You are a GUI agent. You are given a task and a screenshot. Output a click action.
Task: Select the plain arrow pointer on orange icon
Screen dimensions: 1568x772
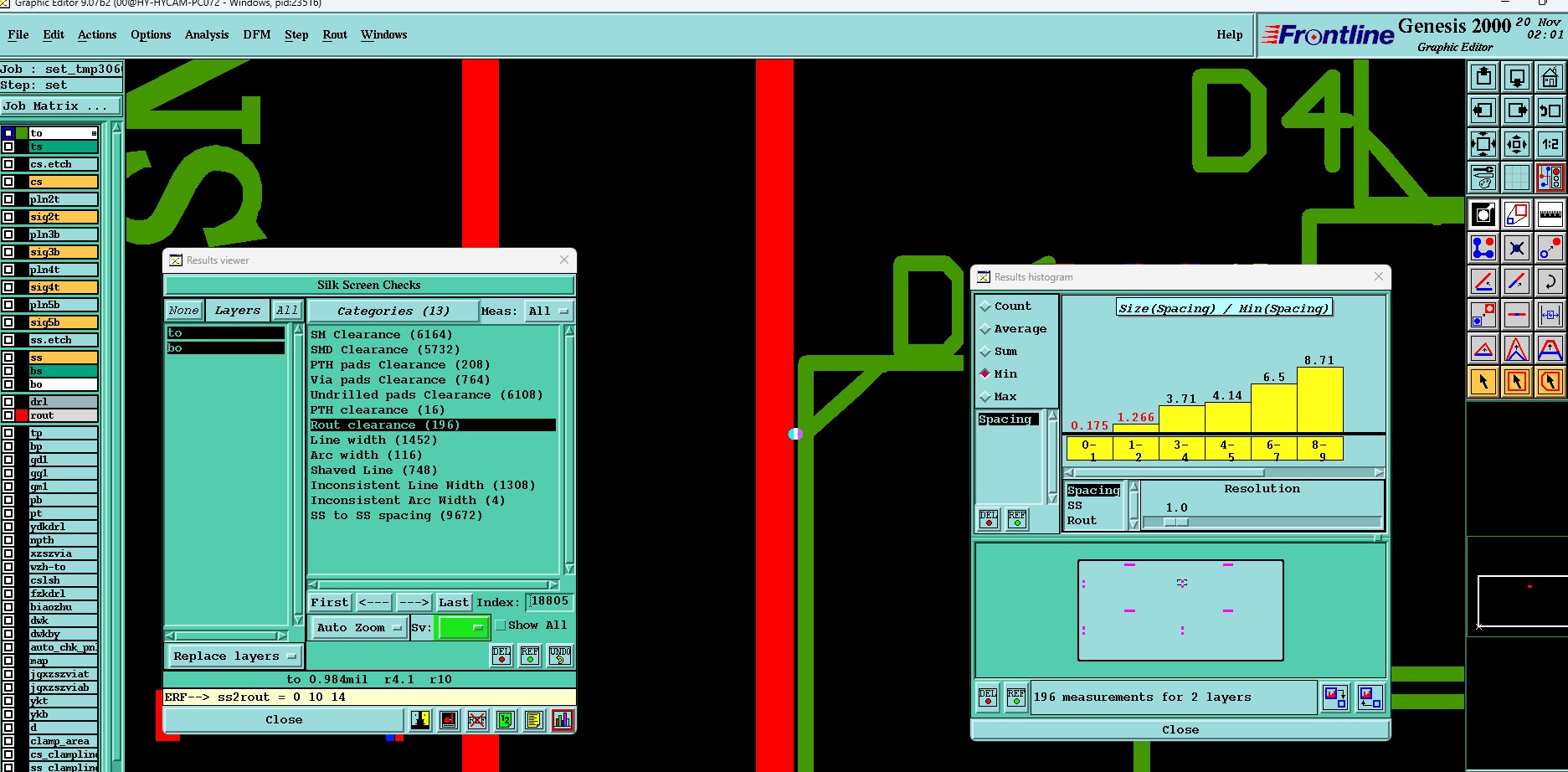1483,382
